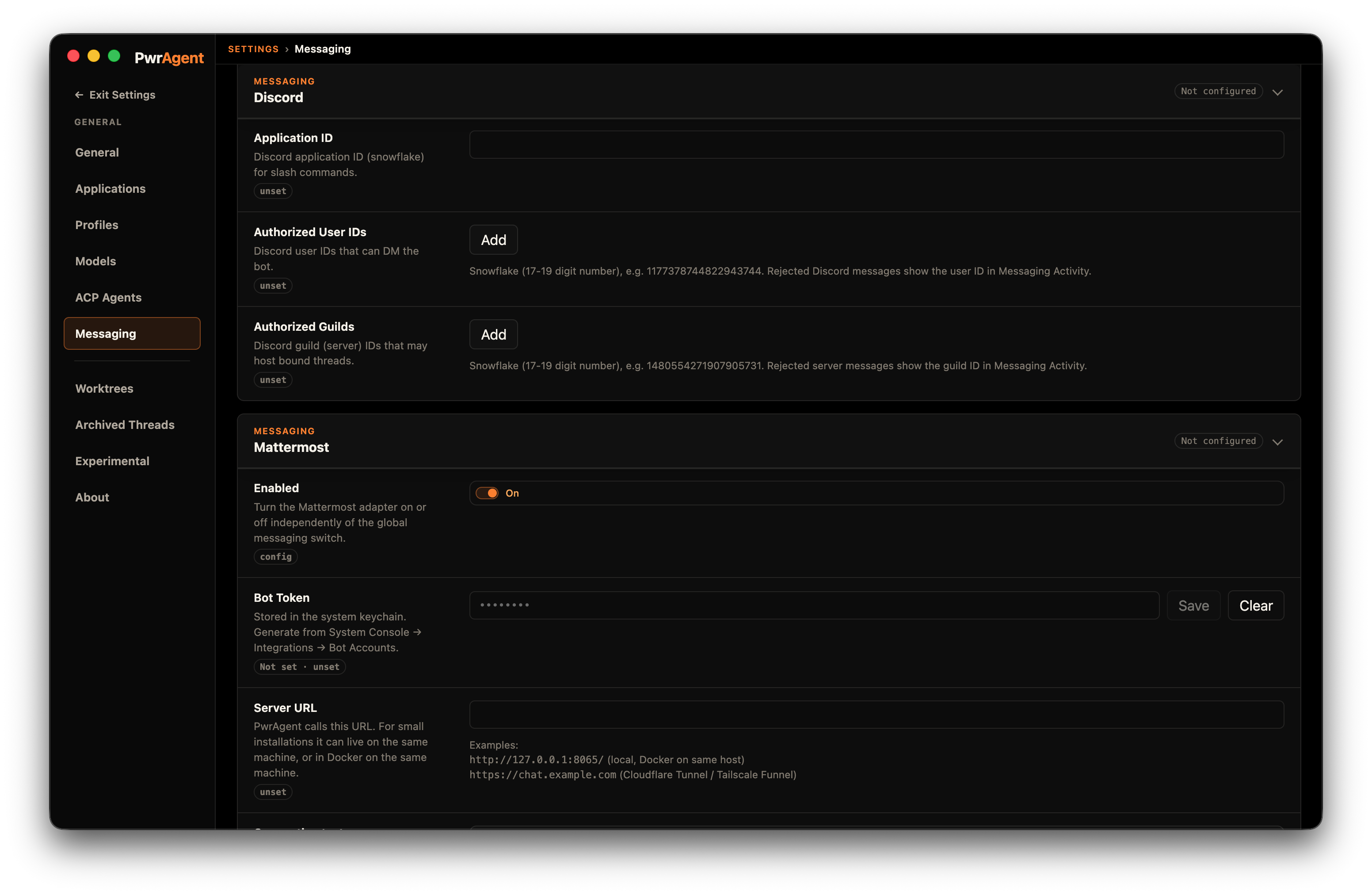Click the Discord section heading
Screen dimensions: 1372x895
[x=278, y=97]
